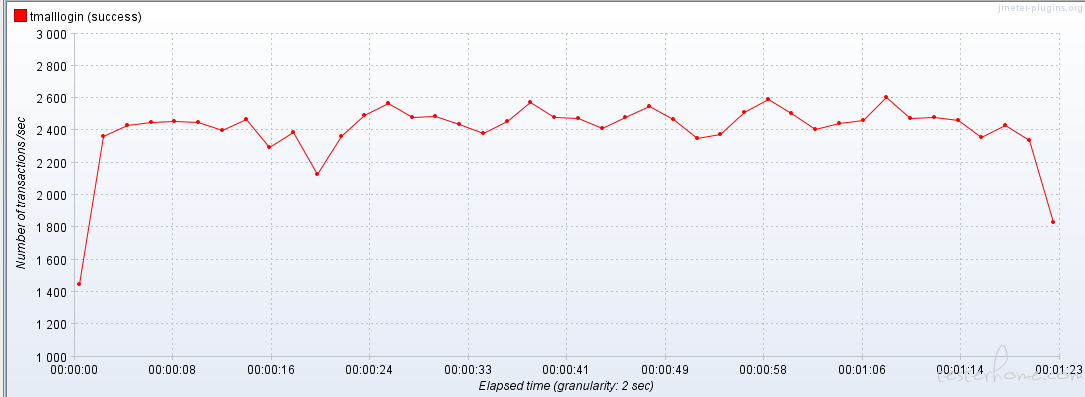Click the 00:01:23 x-axis label
Image resolution: width=1085 pixels, height=397 pixels.
coord(1059,369)
